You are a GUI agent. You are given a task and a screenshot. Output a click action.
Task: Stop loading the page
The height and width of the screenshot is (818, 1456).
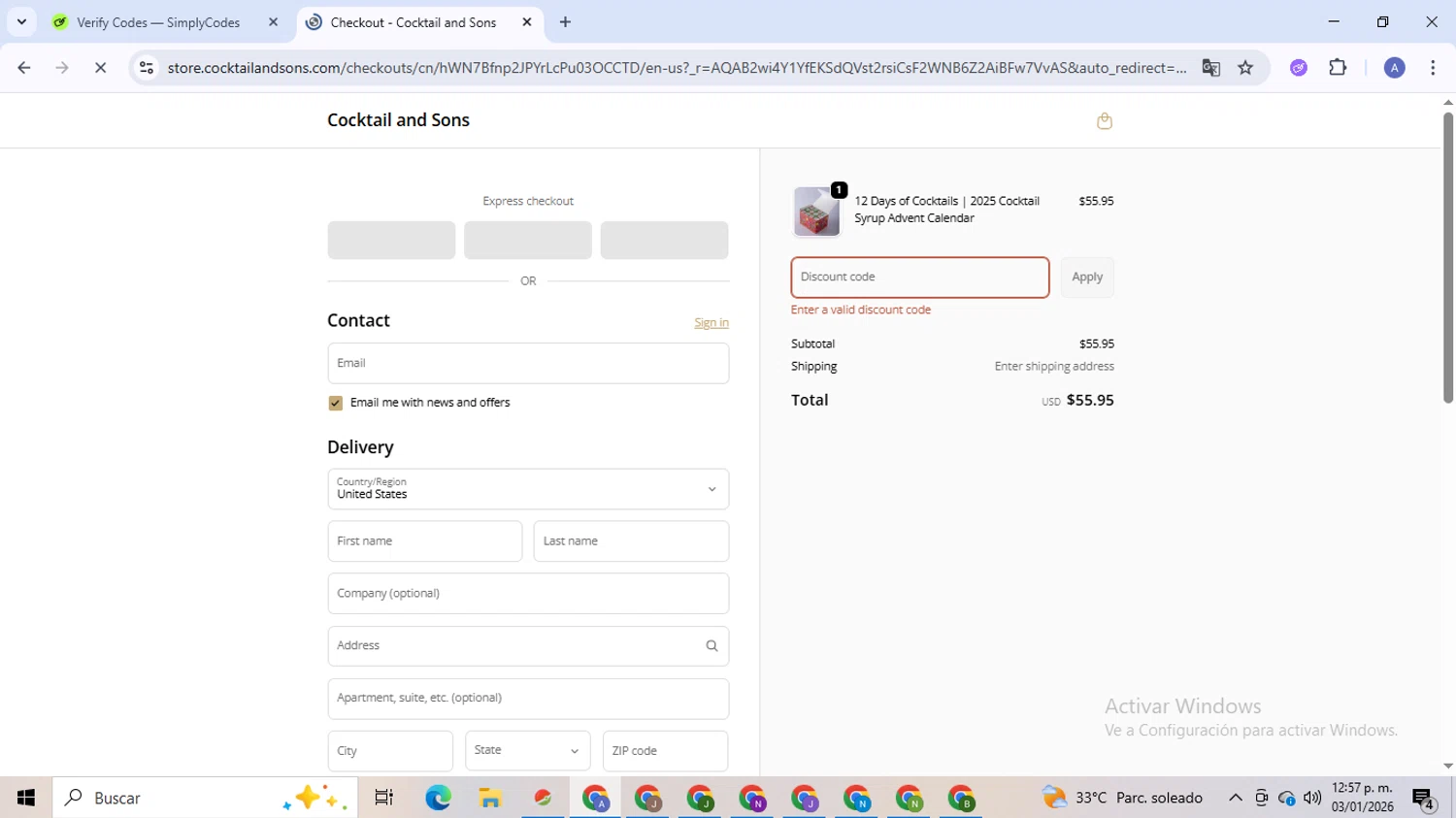[x=100, y=68]
